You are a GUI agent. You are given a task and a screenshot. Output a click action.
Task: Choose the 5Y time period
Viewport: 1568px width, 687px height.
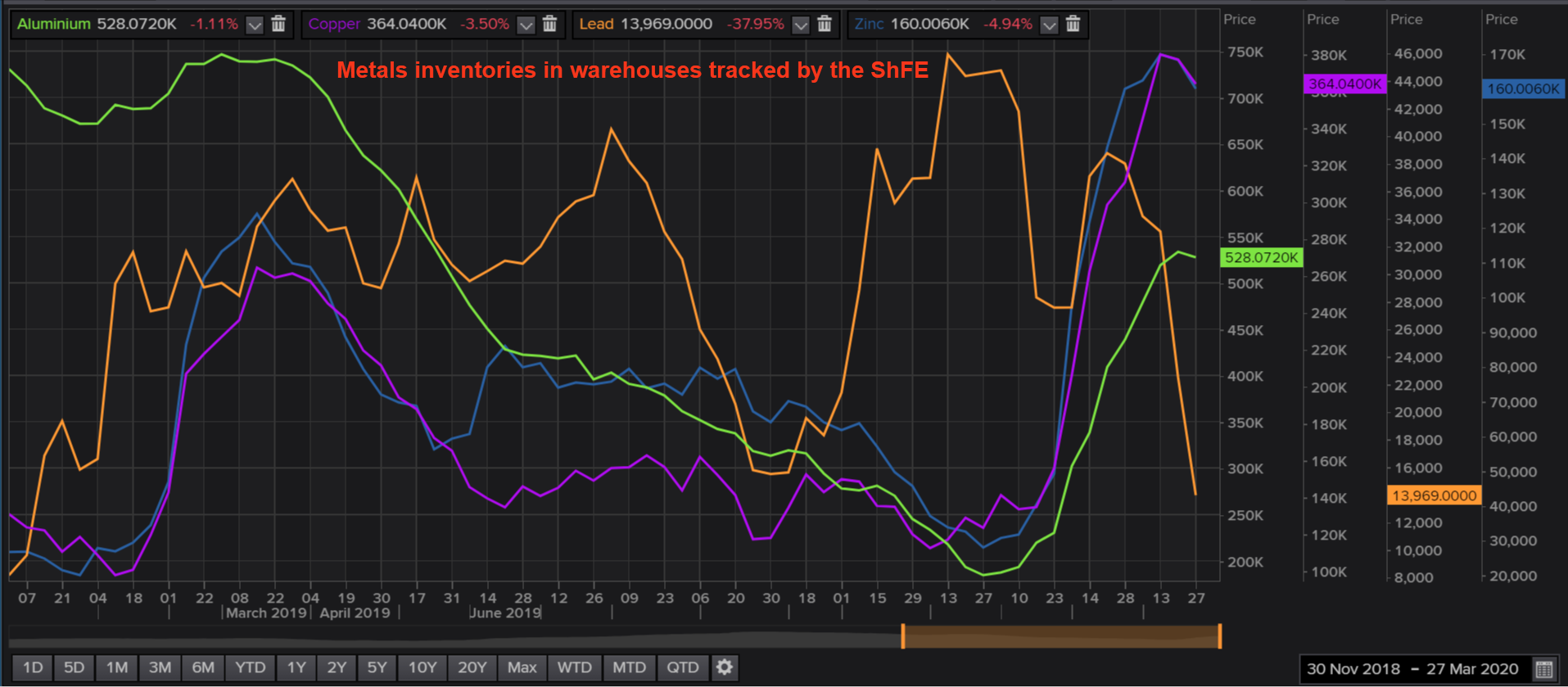[377, 667]
